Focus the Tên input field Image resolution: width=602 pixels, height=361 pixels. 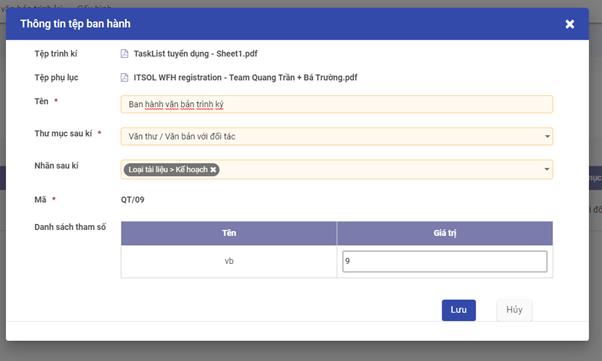(x=337, y=104)
